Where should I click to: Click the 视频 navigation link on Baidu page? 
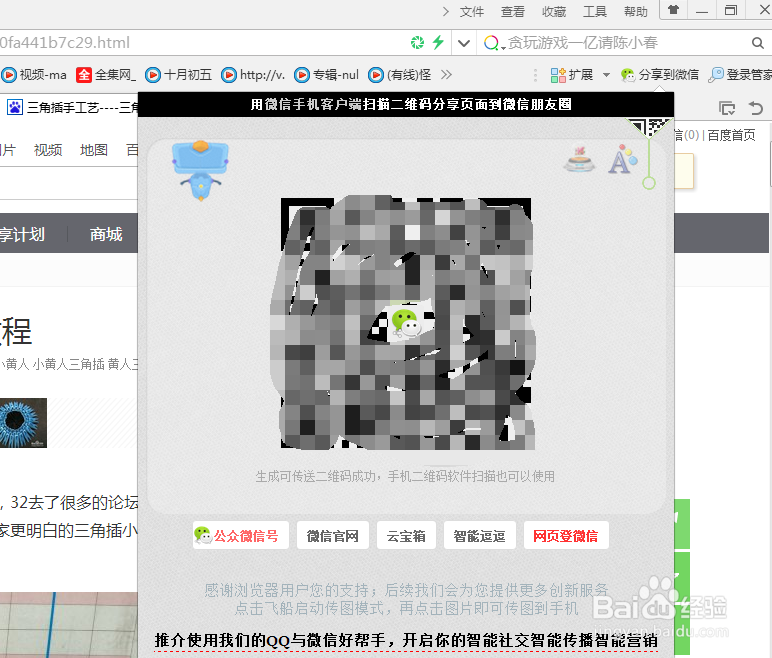point(48,150)
